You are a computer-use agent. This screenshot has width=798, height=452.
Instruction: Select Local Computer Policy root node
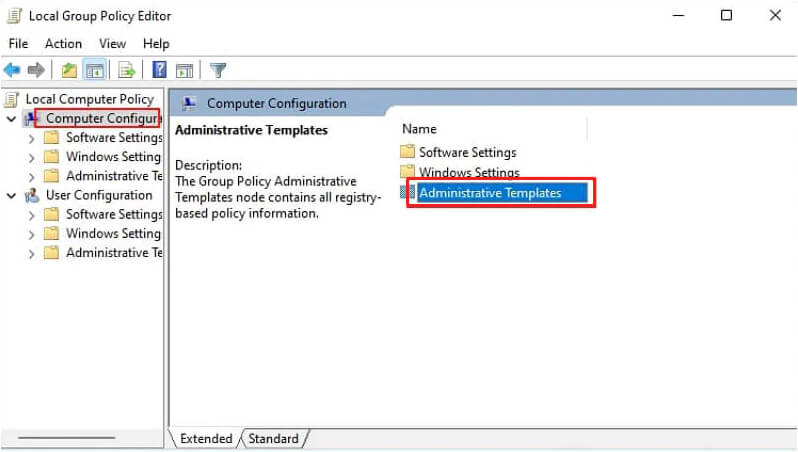90,99
